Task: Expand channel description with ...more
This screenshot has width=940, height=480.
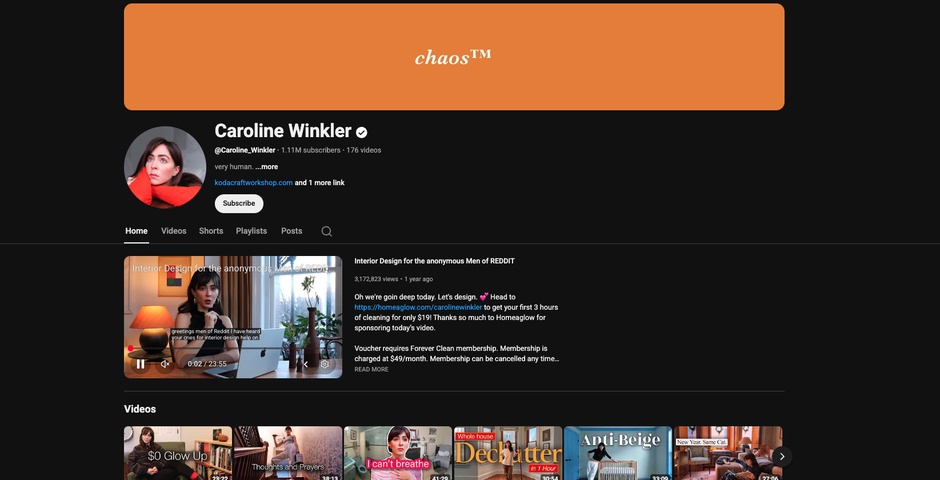Action: tap(266, 167)
